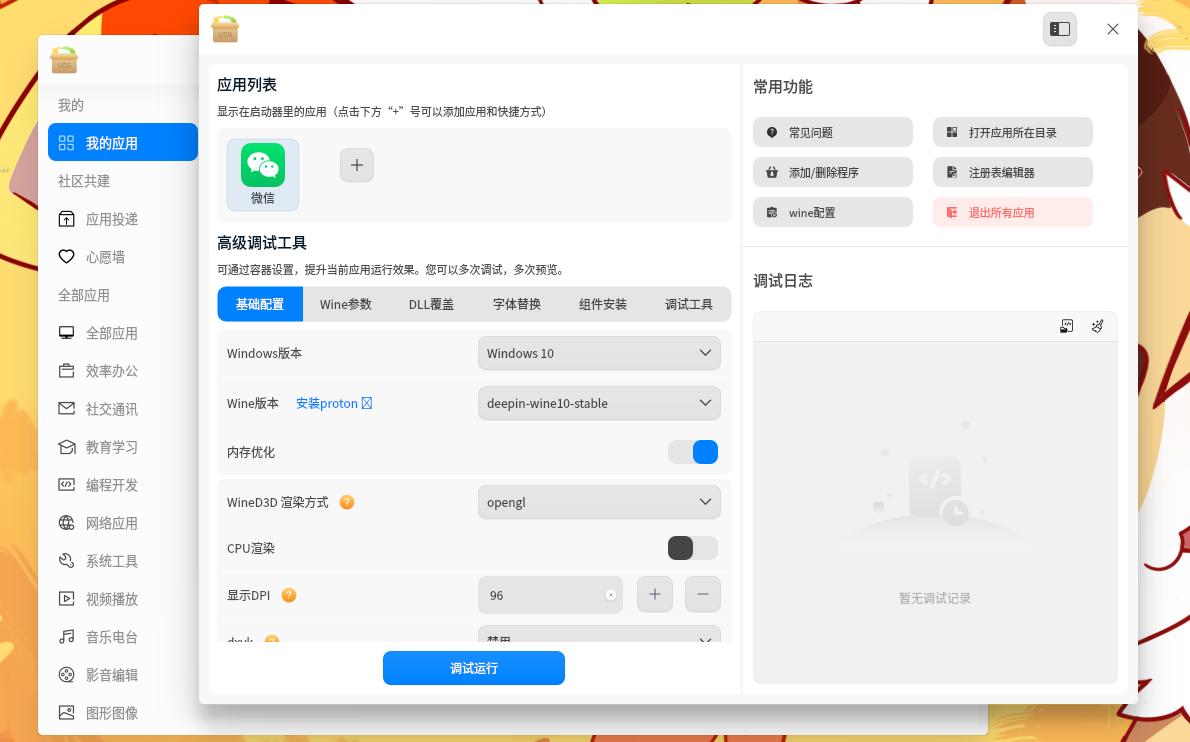Select 我的应用 in the sidebar
This screenshot has height=742, width=1190.
pyautogui.click(x=123, y=142)
